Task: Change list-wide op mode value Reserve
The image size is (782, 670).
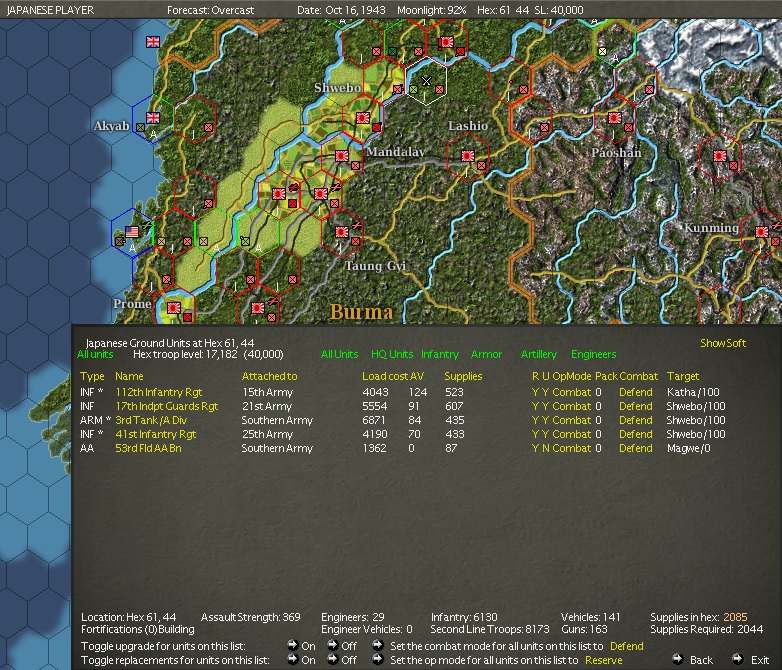Action: click(x=603, y=660)
